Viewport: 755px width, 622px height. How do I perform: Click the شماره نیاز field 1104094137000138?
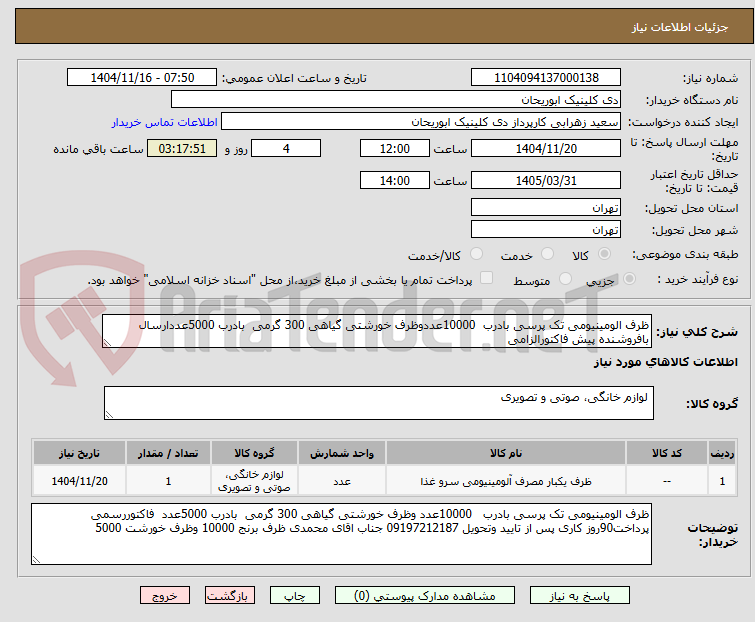546,78
